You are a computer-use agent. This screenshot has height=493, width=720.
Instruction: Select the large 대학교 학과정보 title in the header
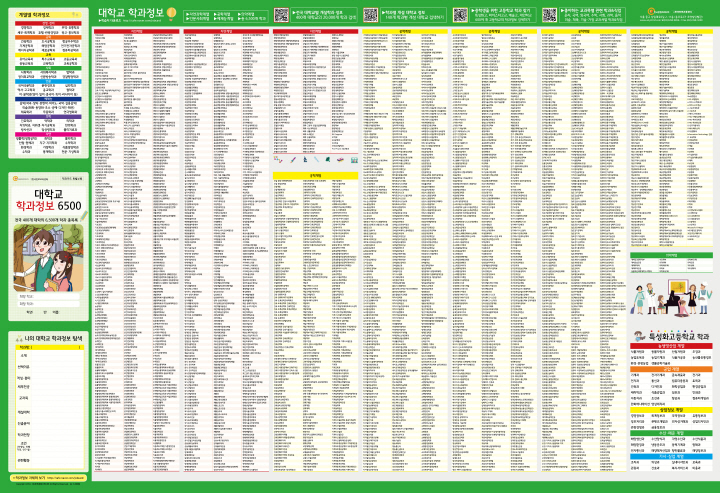(131, 13)
